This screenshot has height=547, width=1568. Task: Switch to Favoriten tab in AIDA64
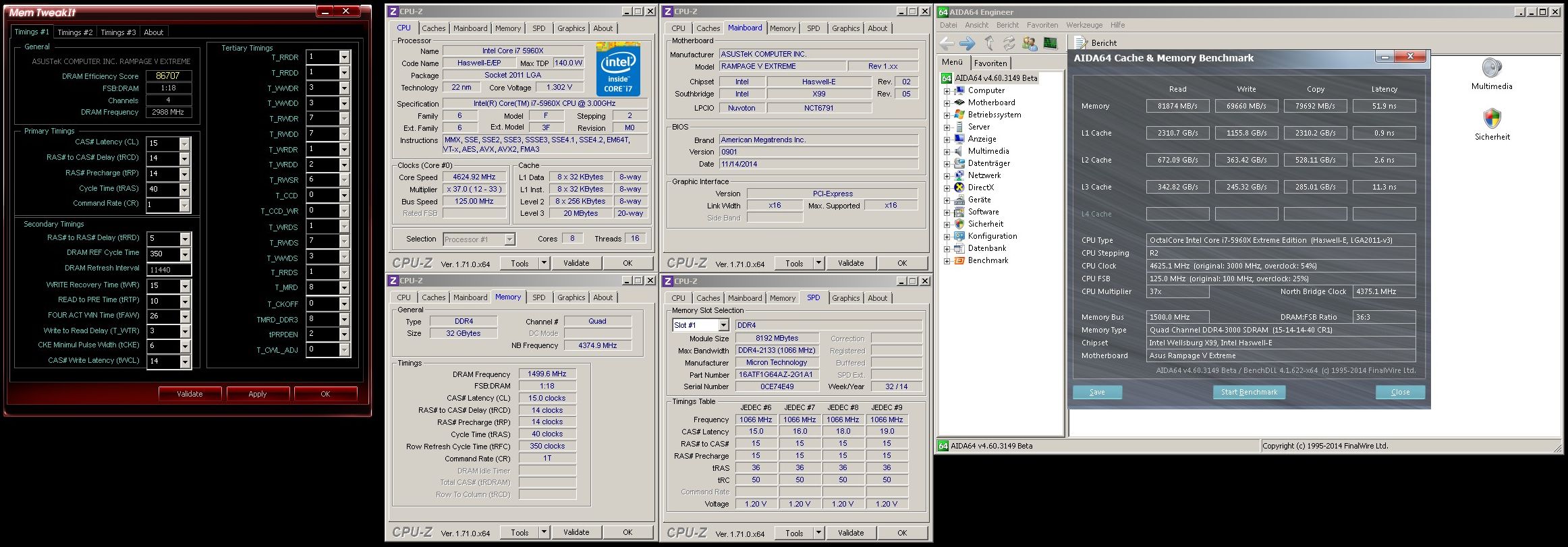click(990, 63)
